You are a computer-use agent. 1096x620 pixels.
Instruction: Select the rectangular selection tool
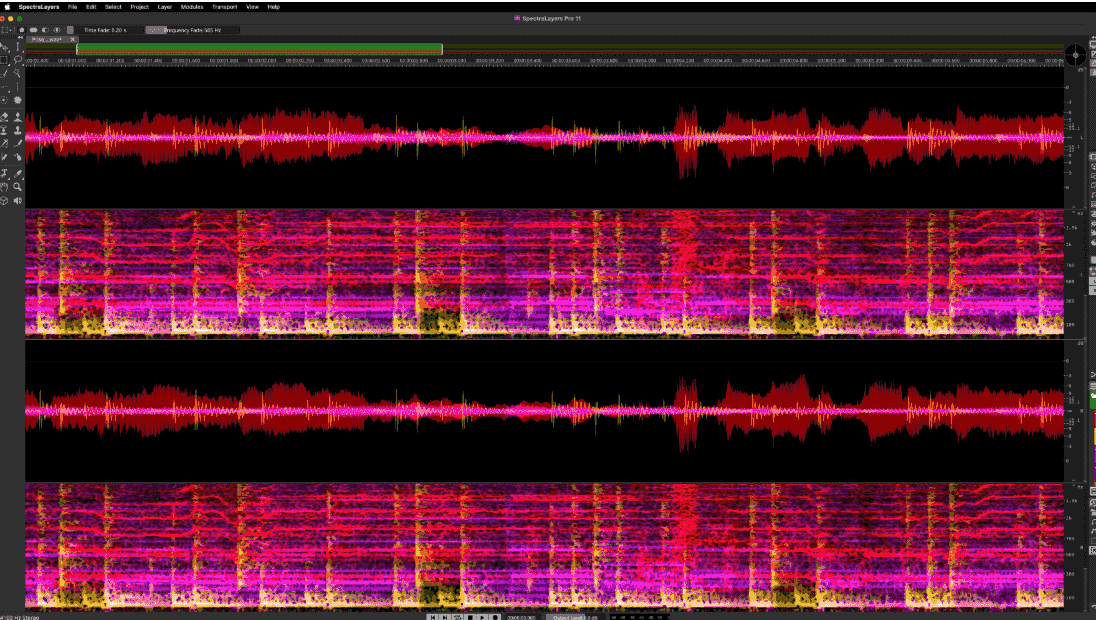coord(5,59)
